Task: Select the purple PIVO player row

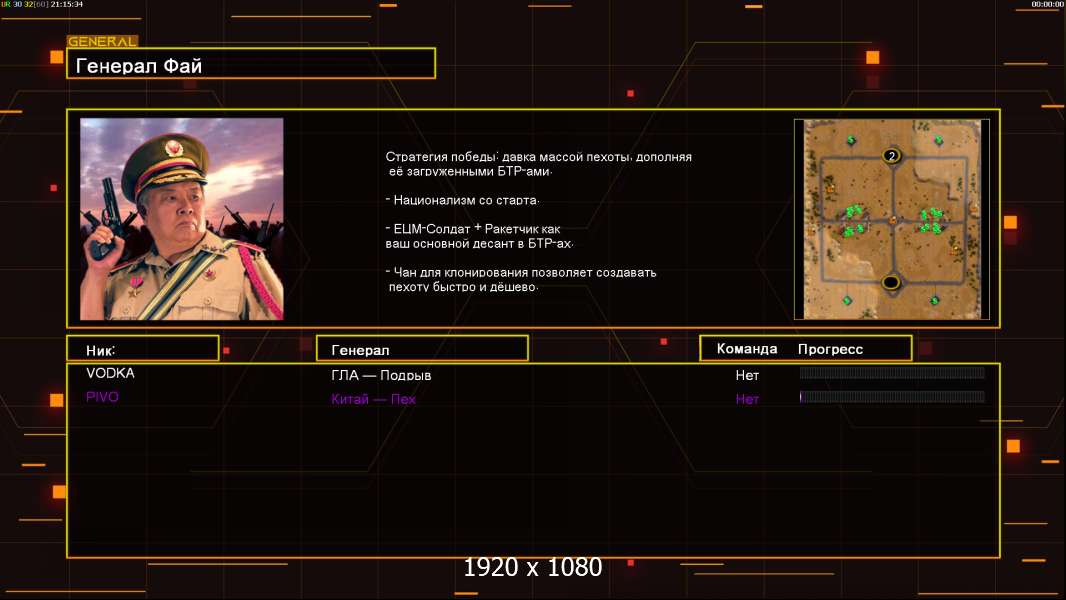Action: click(x=533, y=398)
